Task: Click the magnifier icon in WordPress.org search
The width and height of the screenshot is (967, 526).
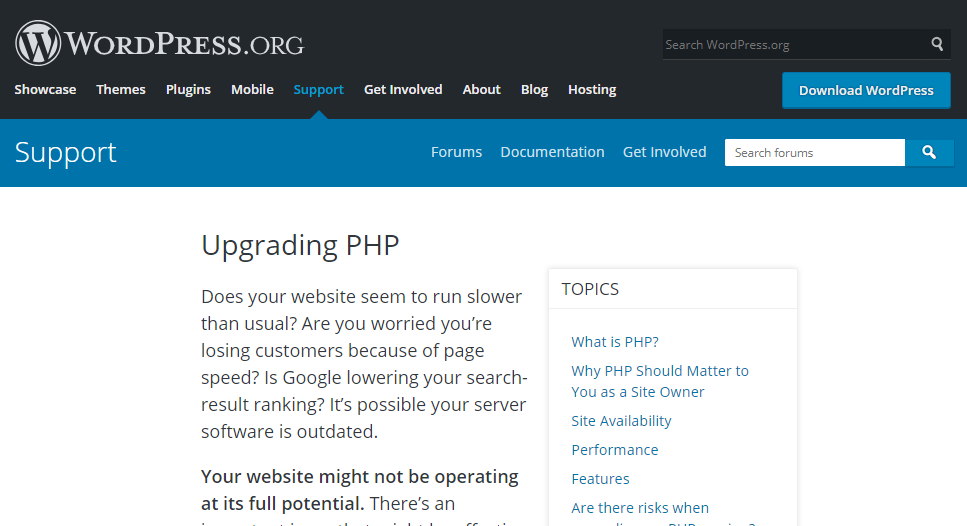Action: [937, 44]
